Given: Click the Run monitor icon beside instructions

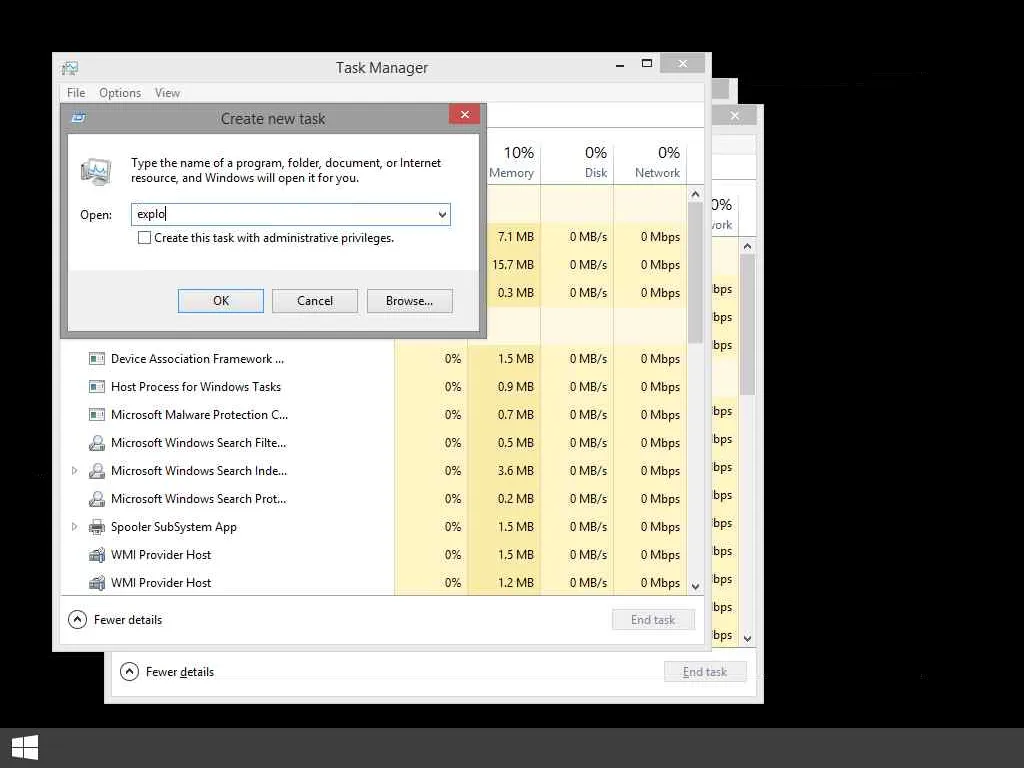Looking at the screenshot, I should 96,171.
